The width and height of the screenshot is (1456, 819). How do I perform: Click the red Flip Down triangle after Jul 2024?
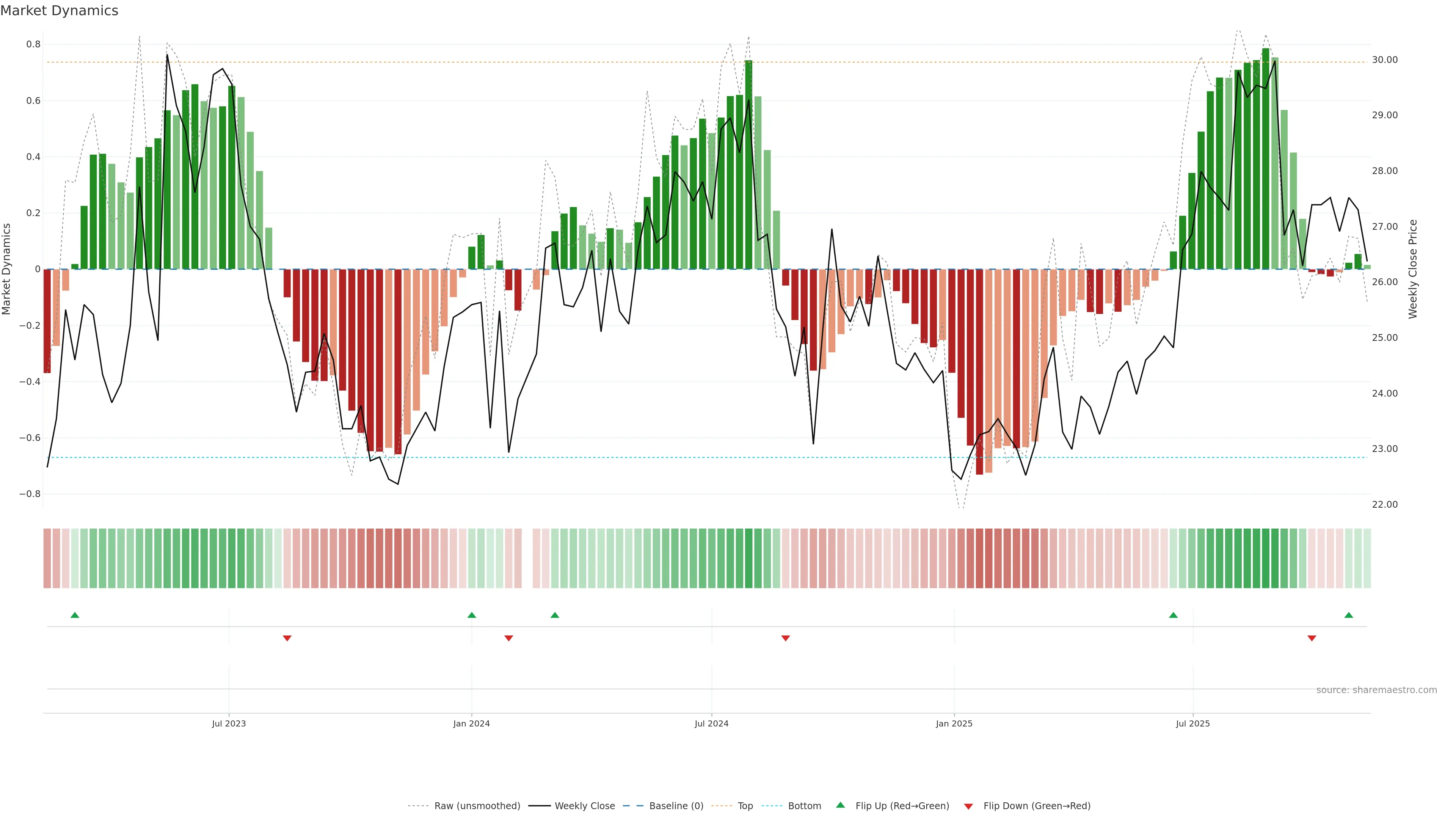coord(786,638)
